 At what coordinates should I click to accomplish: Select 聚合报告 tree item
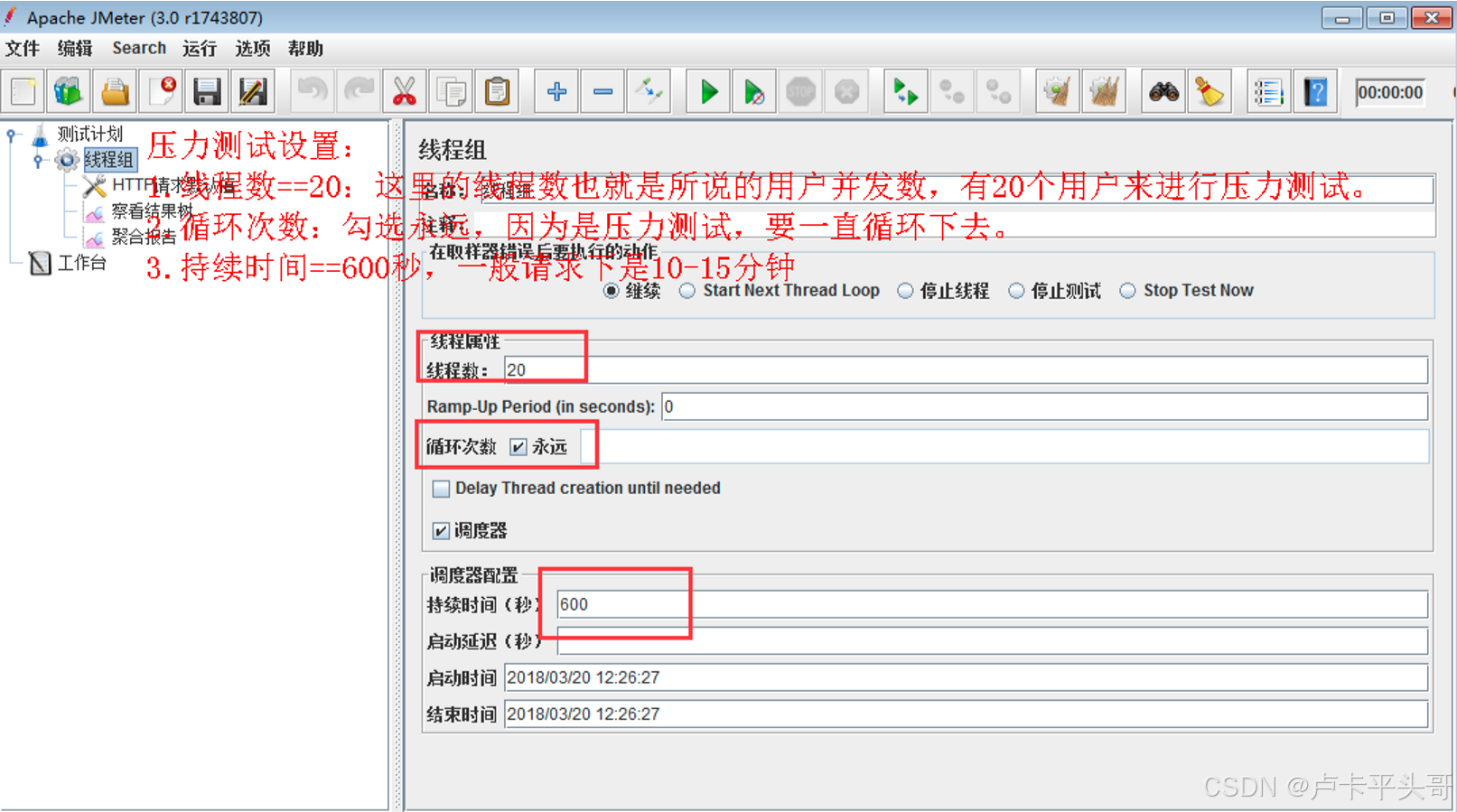(143, 238)
